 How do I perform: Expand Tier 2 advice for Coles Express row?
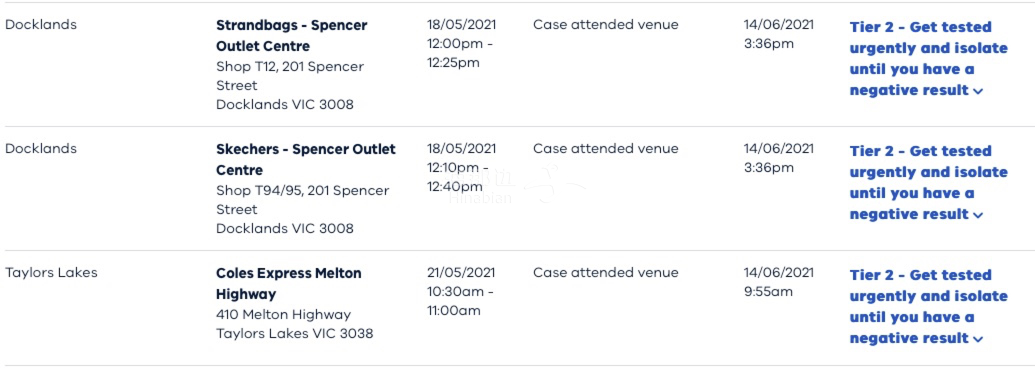point(928,307)
